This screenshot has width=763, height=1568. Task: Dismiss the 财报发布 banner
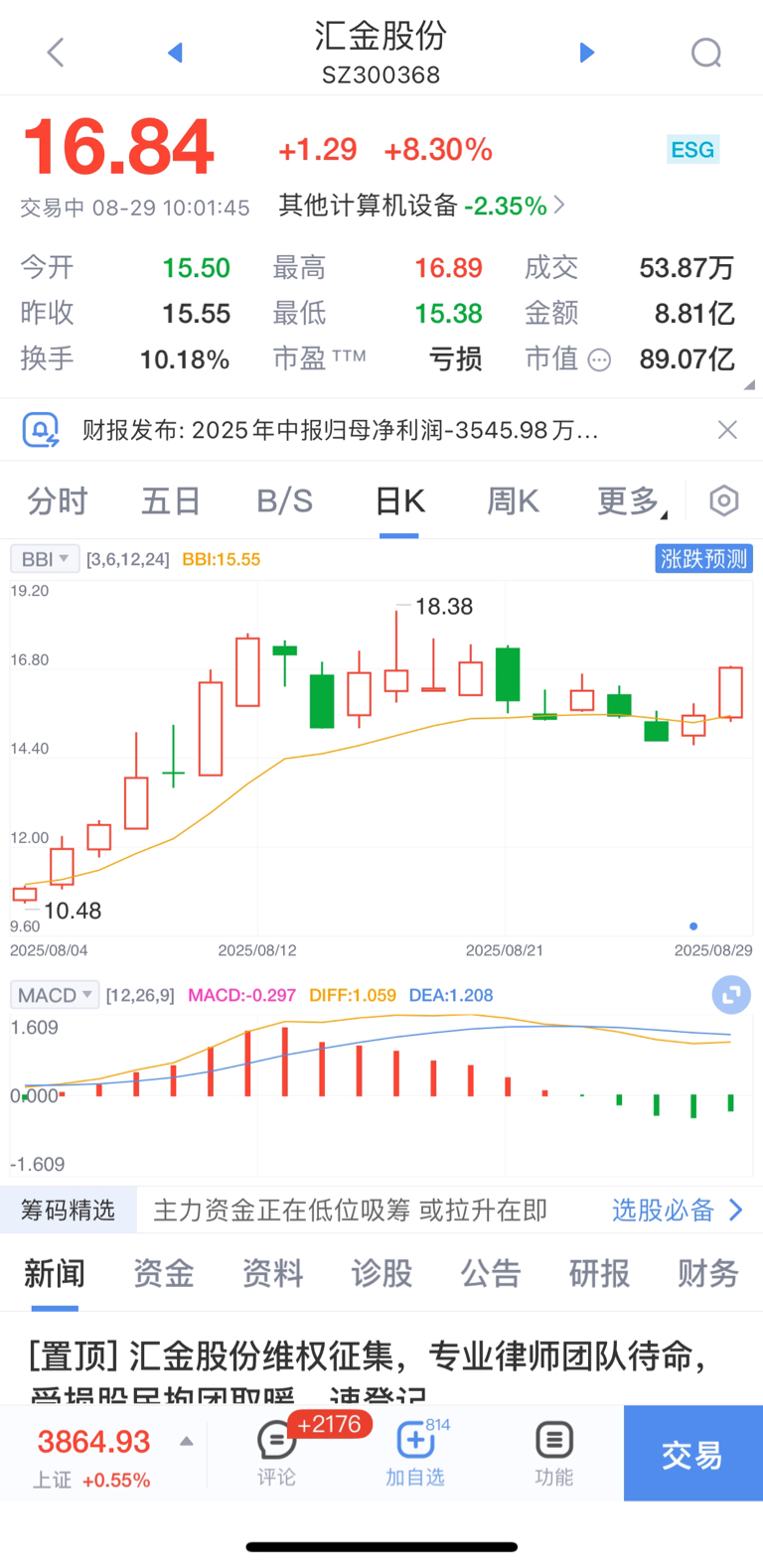[x=727, y=430]
